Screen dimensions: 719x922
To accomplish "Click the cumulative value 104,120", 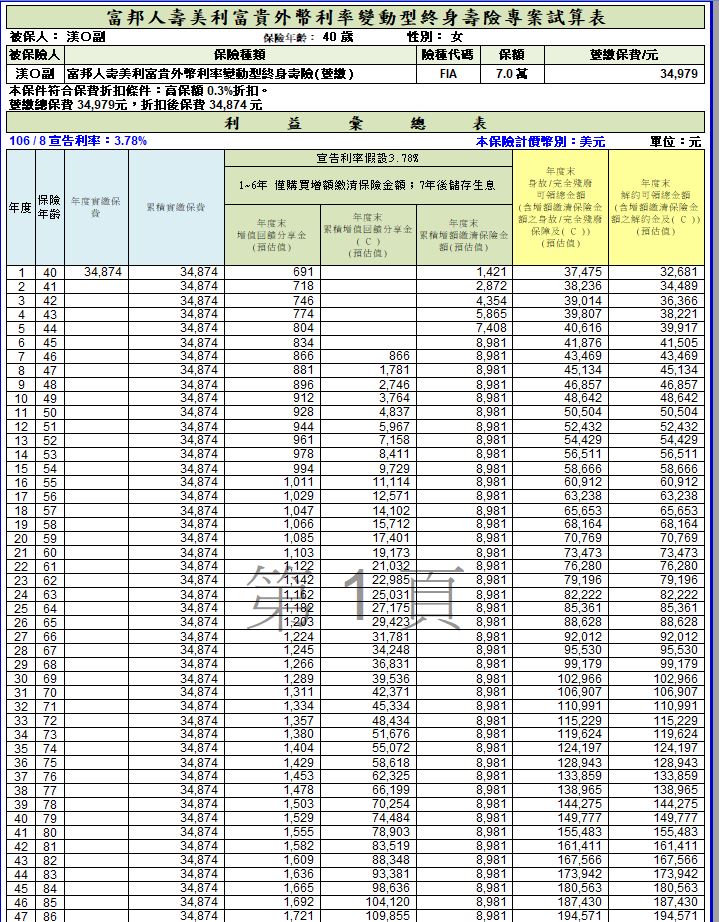I will tap(388, 903).
